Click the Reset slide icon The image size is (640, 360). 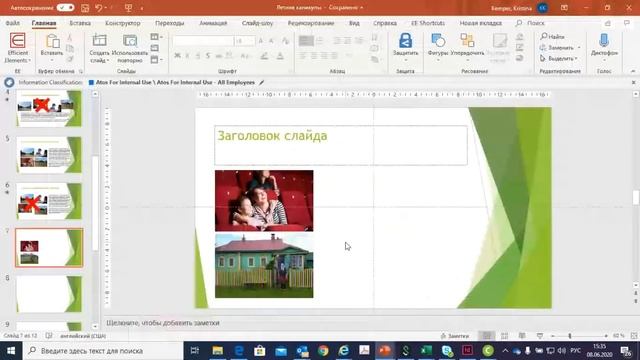tap(155, 48)
